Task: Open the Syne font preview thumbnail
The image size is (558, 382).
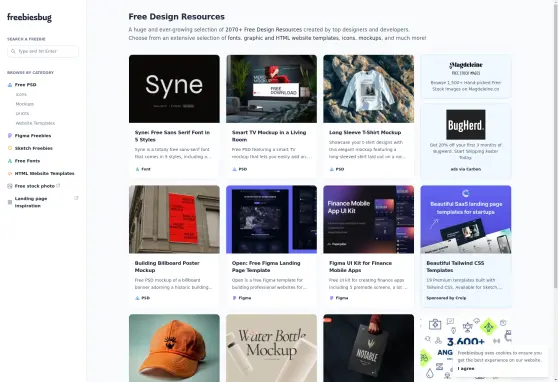Action: [174, 89]
